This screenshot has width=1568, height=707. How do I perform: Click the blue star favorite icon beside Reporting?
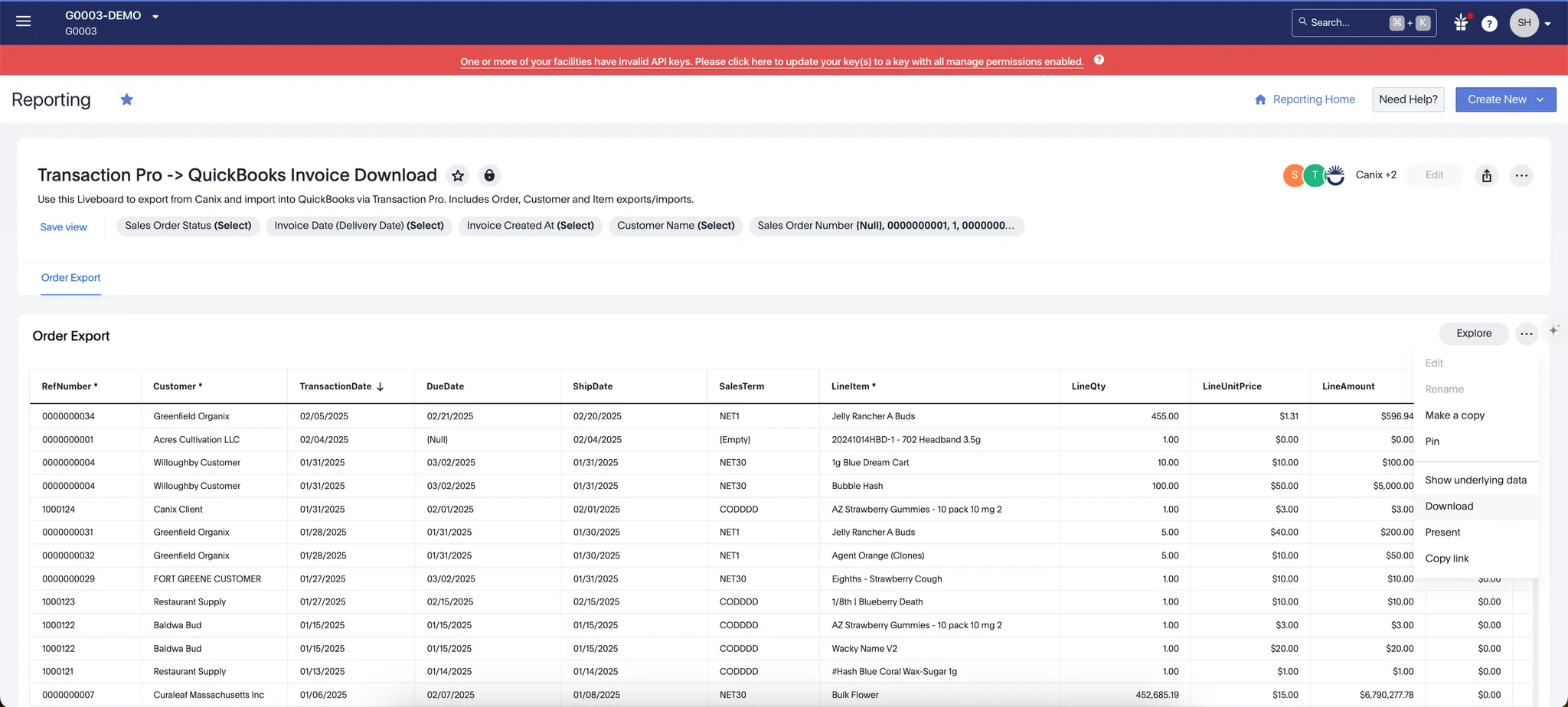[x=127, y=99]
